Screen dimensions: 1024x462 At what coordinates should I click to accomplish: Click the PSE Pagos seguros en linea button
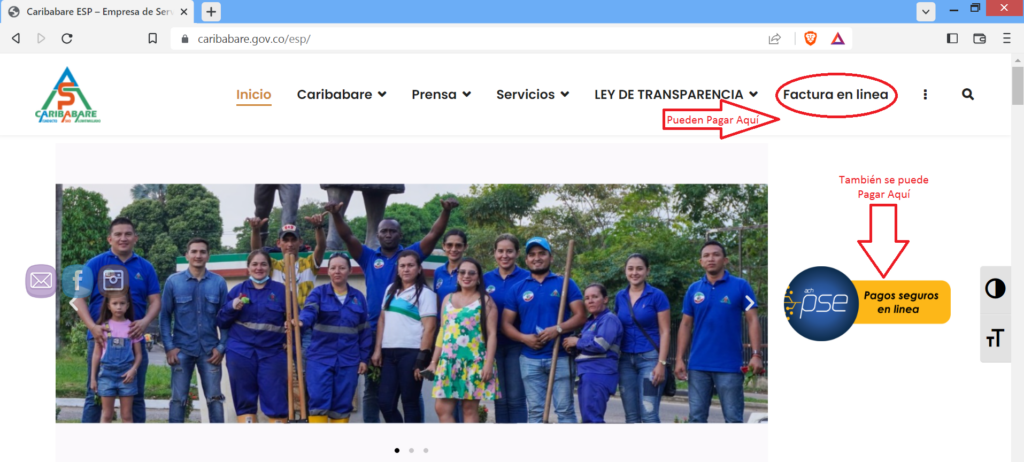click(866, 302)
